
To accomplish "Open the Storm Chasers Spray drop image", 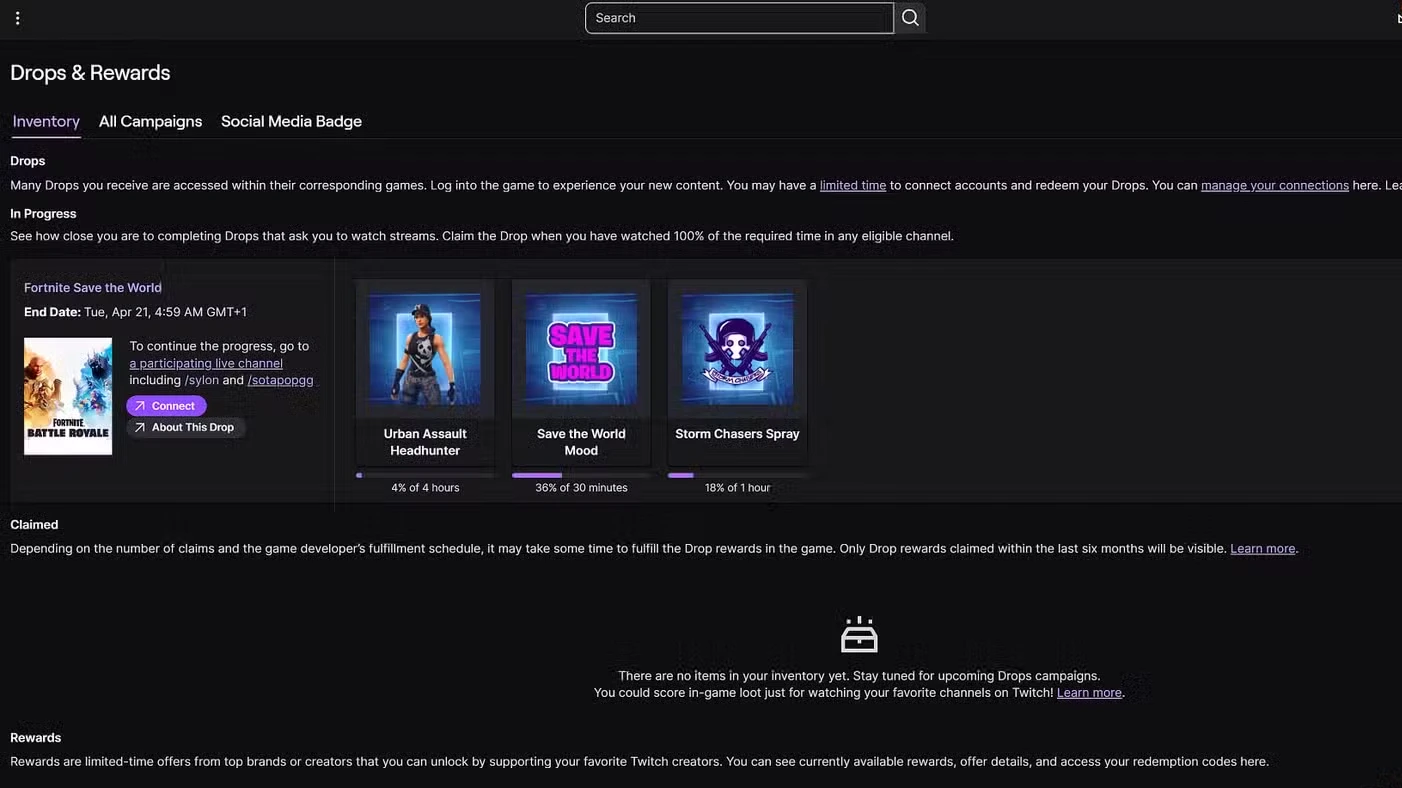I will [737, 349].
